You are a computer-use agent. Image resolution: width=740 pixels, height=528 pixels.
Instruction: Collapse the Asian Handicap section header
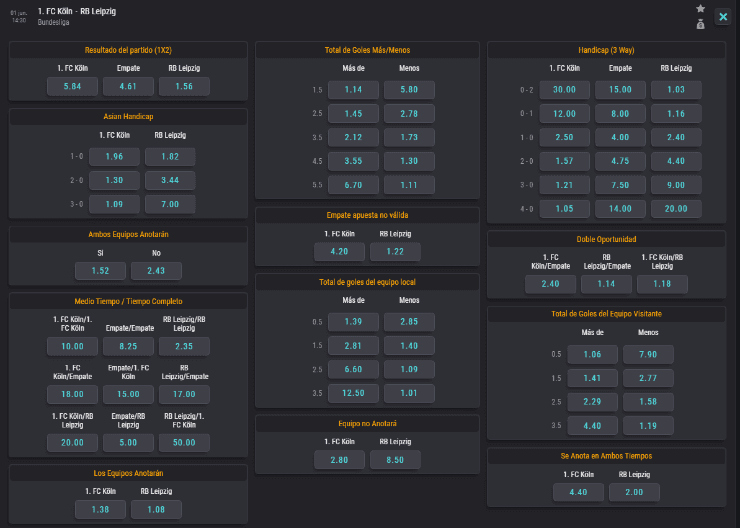point(128,116)
